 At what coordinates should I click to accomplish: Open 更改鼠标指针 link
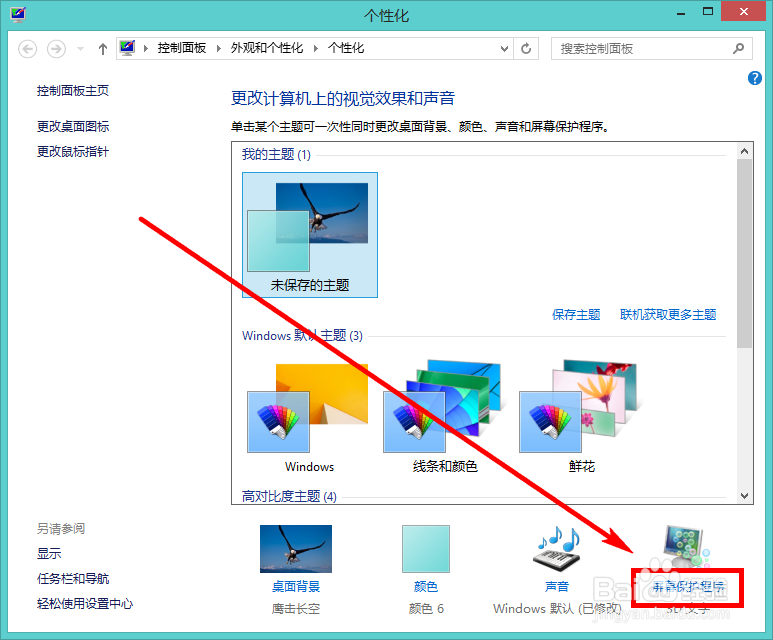(73, 152)
